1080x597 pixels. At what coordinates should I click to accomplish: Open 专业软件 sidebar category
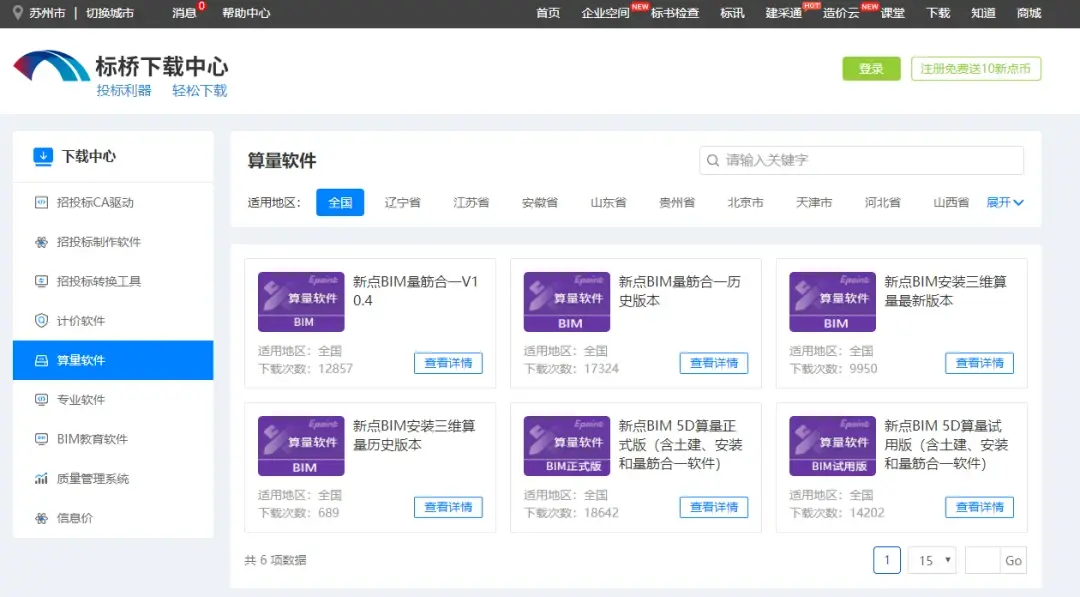[x=113, y=399]
